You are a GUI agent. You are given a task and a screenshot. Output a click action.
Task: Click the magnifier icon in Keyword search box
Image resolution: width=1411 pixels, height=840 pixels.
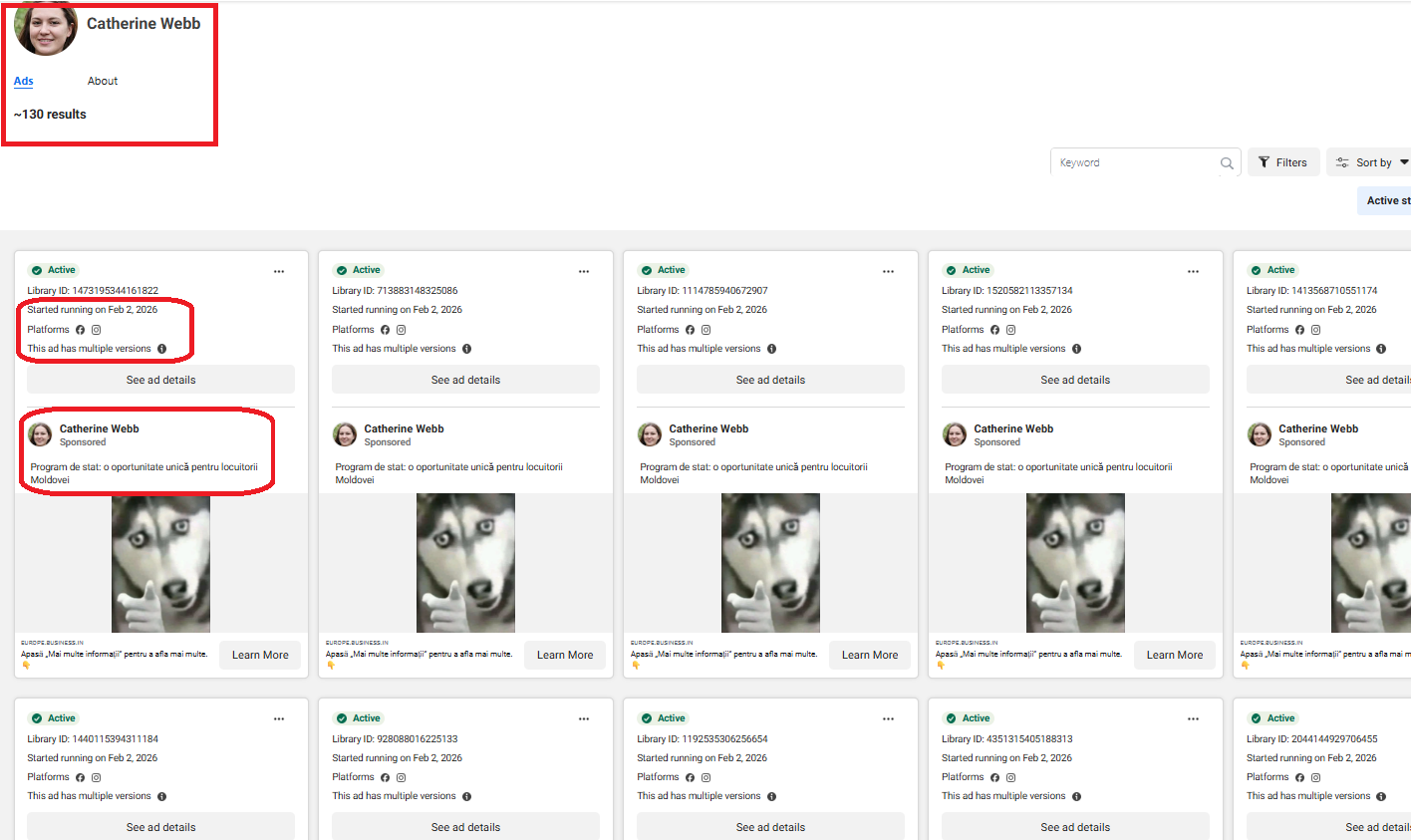tap(1227, 163)
